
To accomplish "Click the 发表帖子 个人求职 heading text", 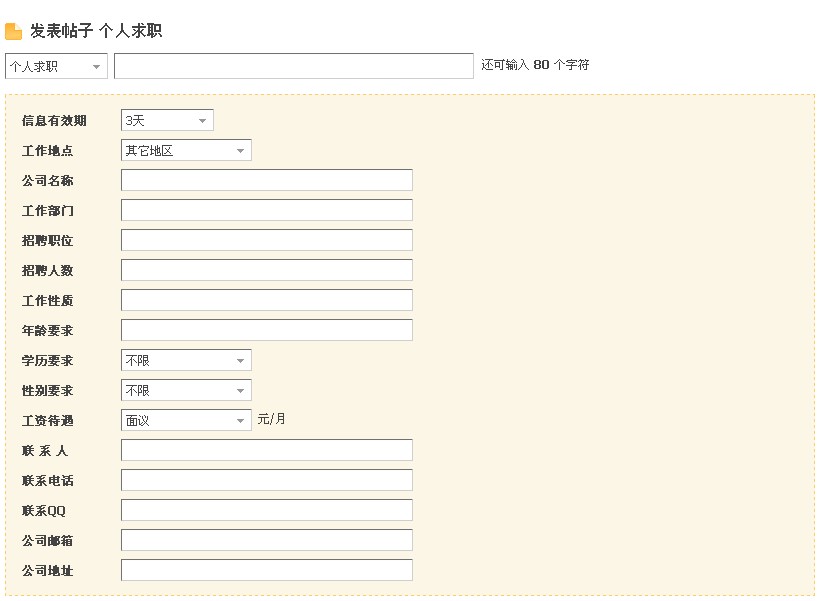I will 96,32.
